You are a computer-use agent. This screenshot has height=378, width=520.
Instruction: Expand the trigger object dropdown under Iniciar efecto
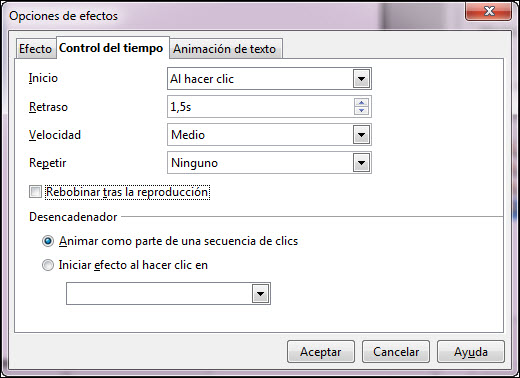pos(260,294)
